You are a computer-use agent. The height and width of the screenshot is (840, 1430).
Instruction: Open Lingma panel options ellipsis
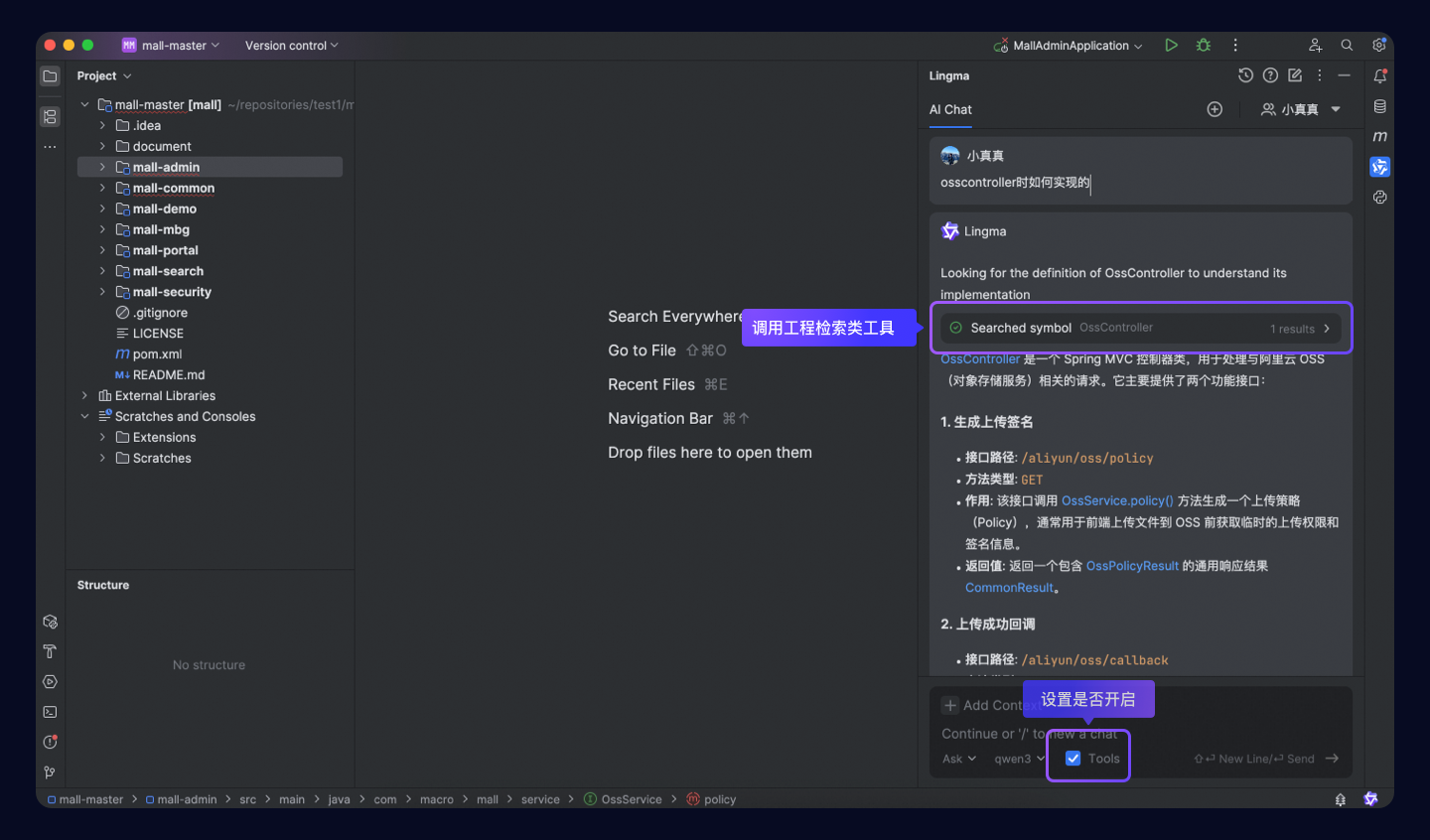(x=1320, y=75)
